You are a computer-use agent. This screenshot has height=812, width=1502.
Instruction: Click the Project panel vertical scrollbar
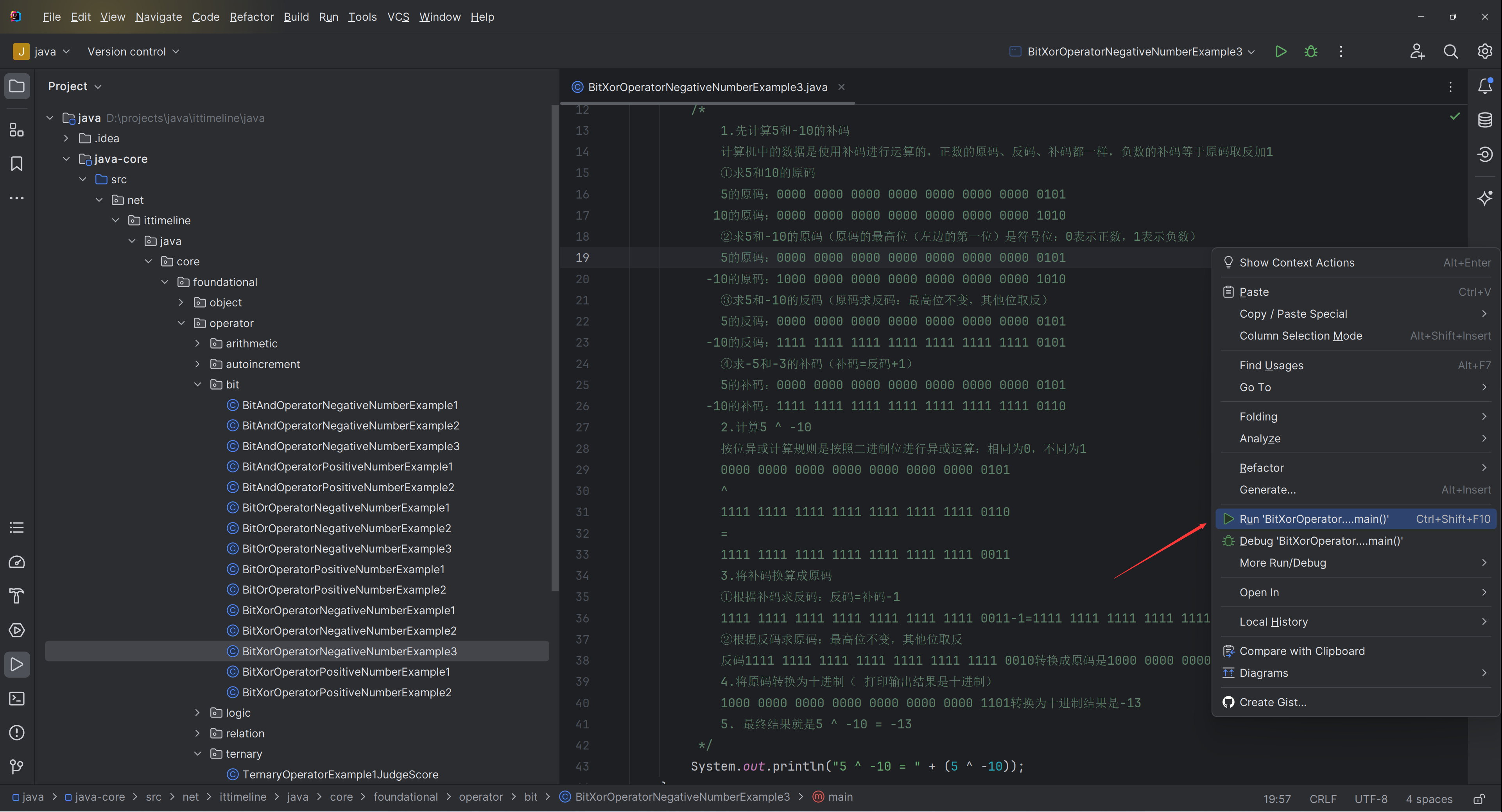coord(554,348)
